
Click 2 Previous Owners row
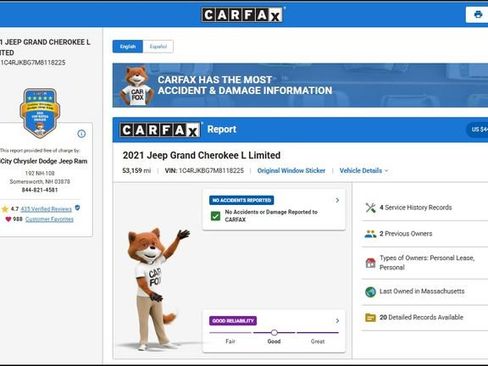pyautogui.click(x=425, y=234)
